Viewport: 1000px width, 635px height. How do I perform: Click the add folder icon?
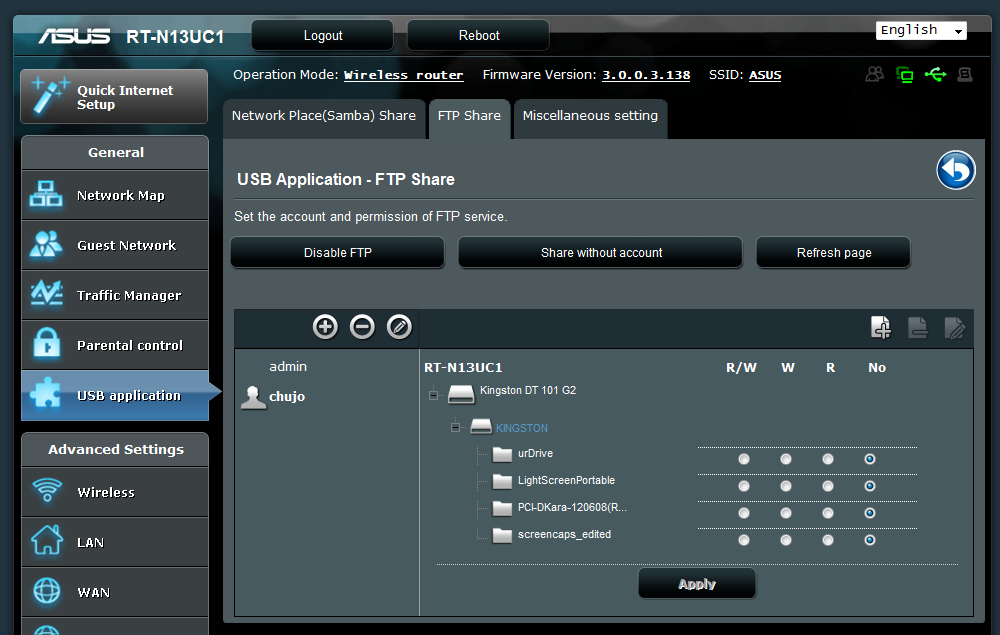pos(881,327)
